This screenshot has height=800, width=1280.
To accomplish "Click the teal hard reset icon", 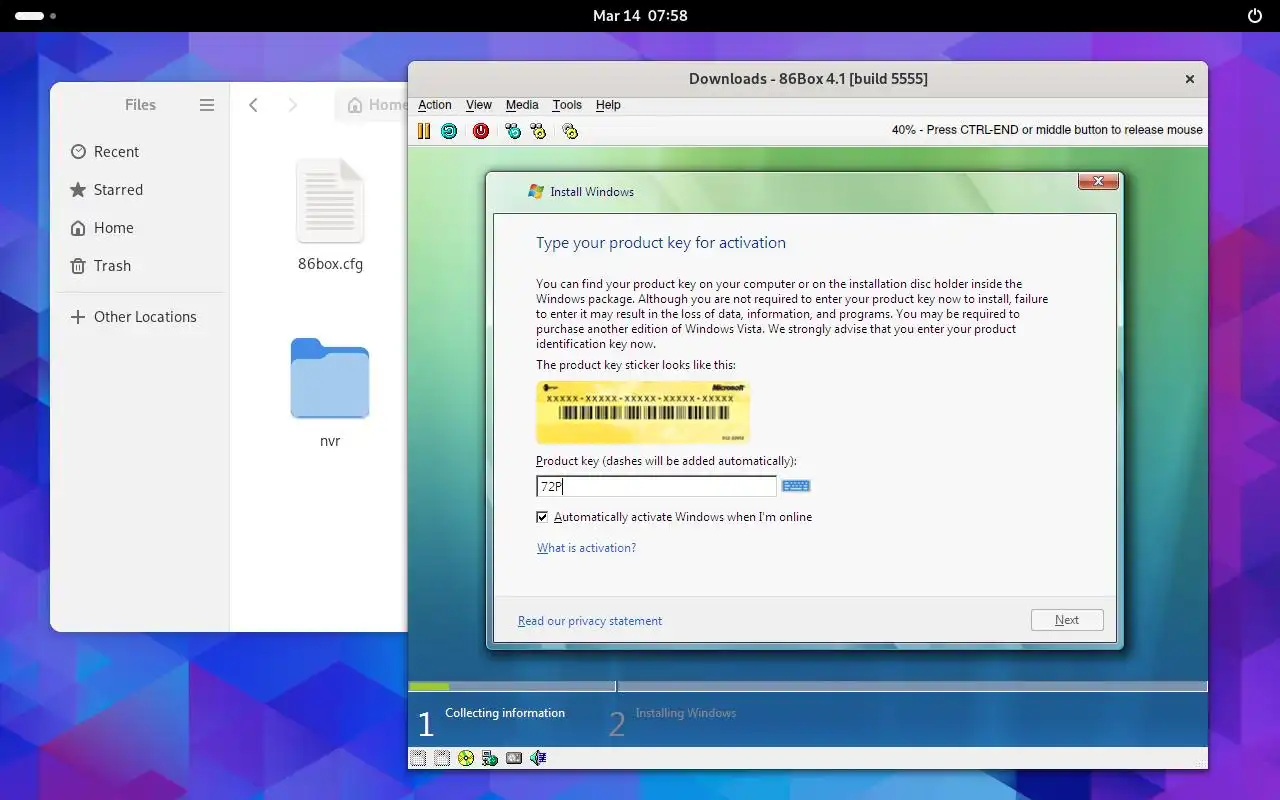I will tap(449, 131).
